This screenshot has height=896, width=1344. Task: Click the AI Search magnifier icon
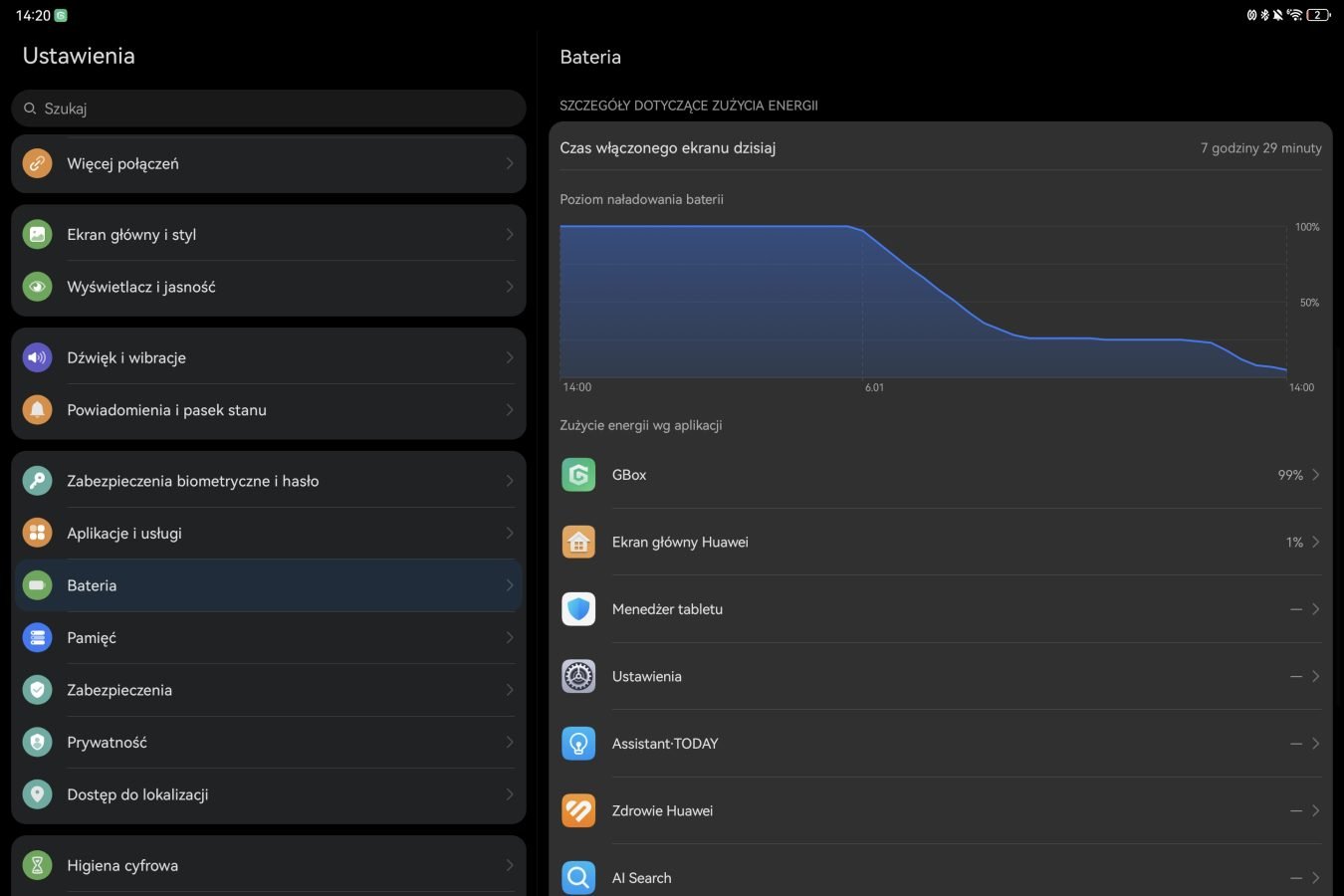pyautogui.click(x=578, y=877)
